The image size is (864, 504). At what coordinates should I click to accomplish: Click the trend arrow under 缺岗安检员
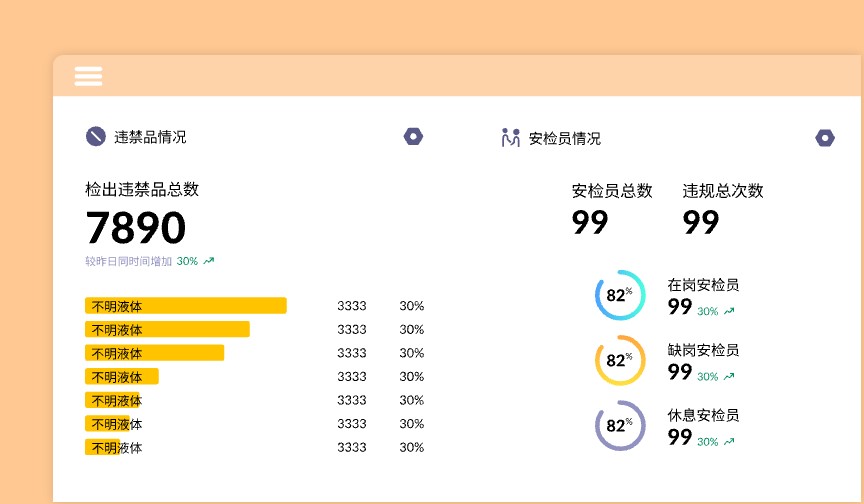[x=729, y=377]
